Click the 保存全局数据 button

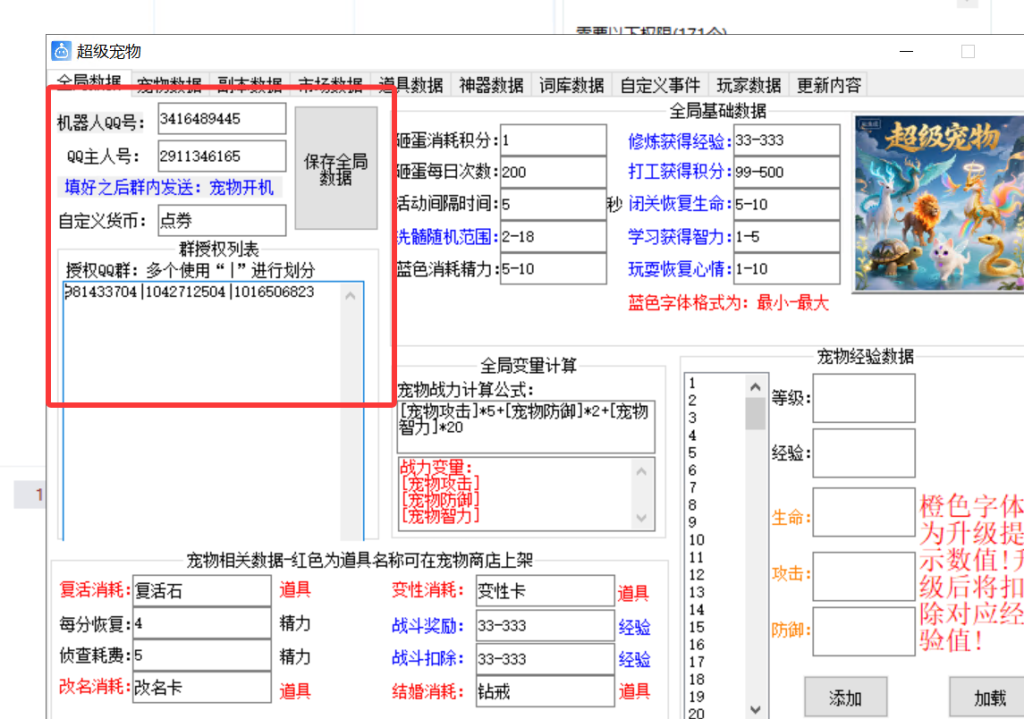pyautogui.click(x=336, y=169)
